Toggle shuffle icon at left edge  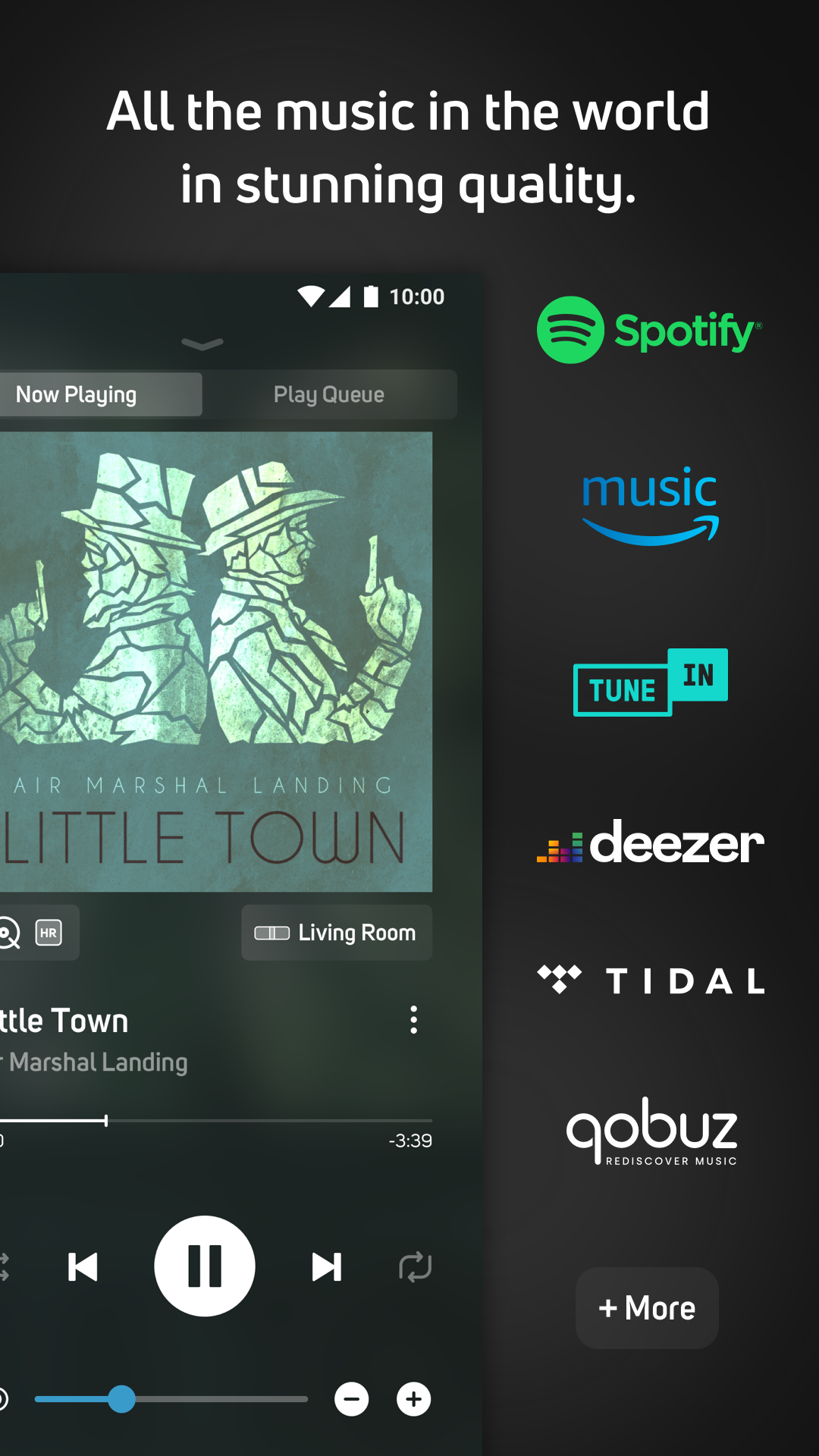click(x=4, y=1267)
